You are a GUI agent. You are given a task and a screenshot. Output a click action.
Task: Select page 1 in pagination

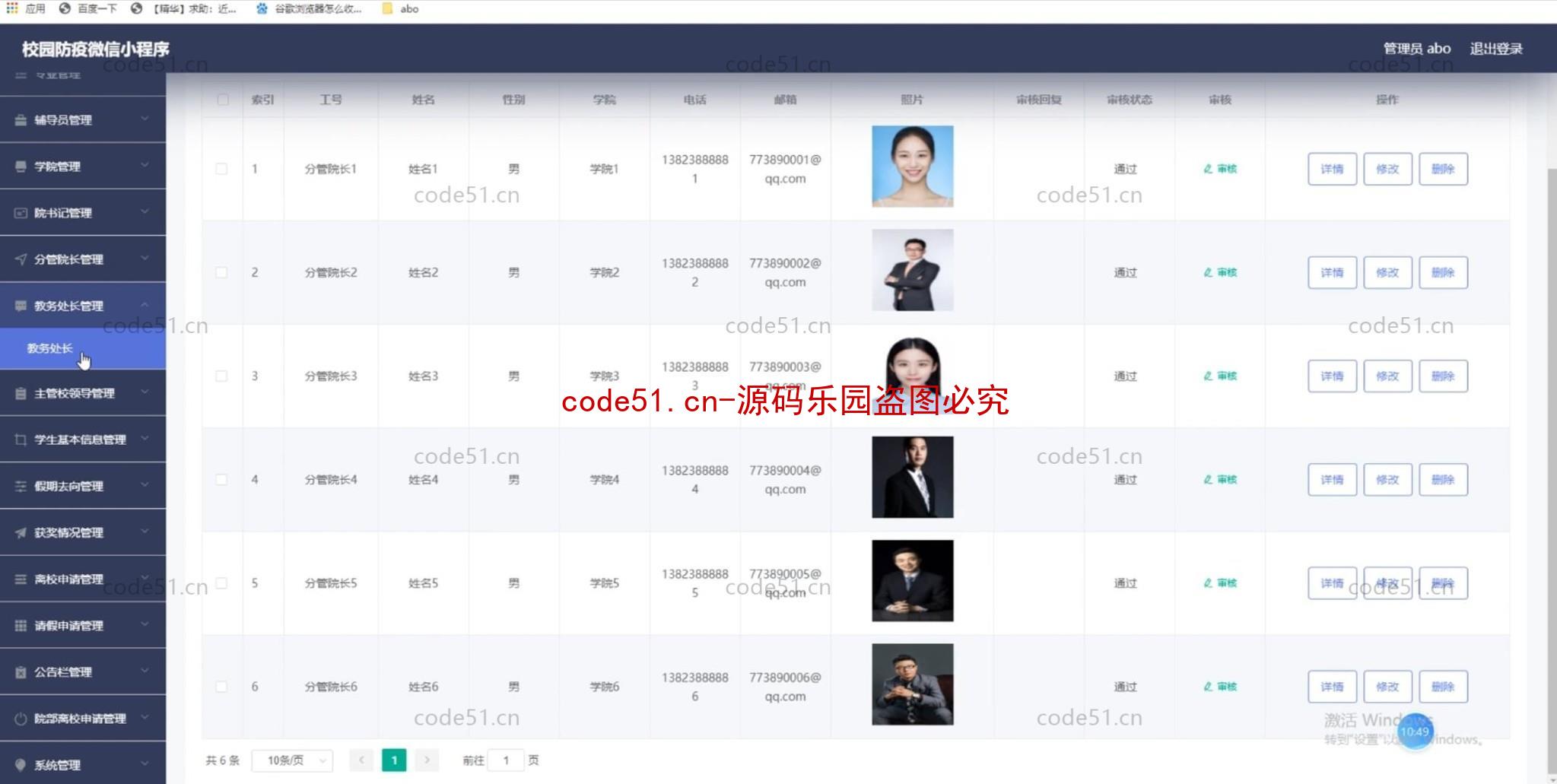pos(394,760)
